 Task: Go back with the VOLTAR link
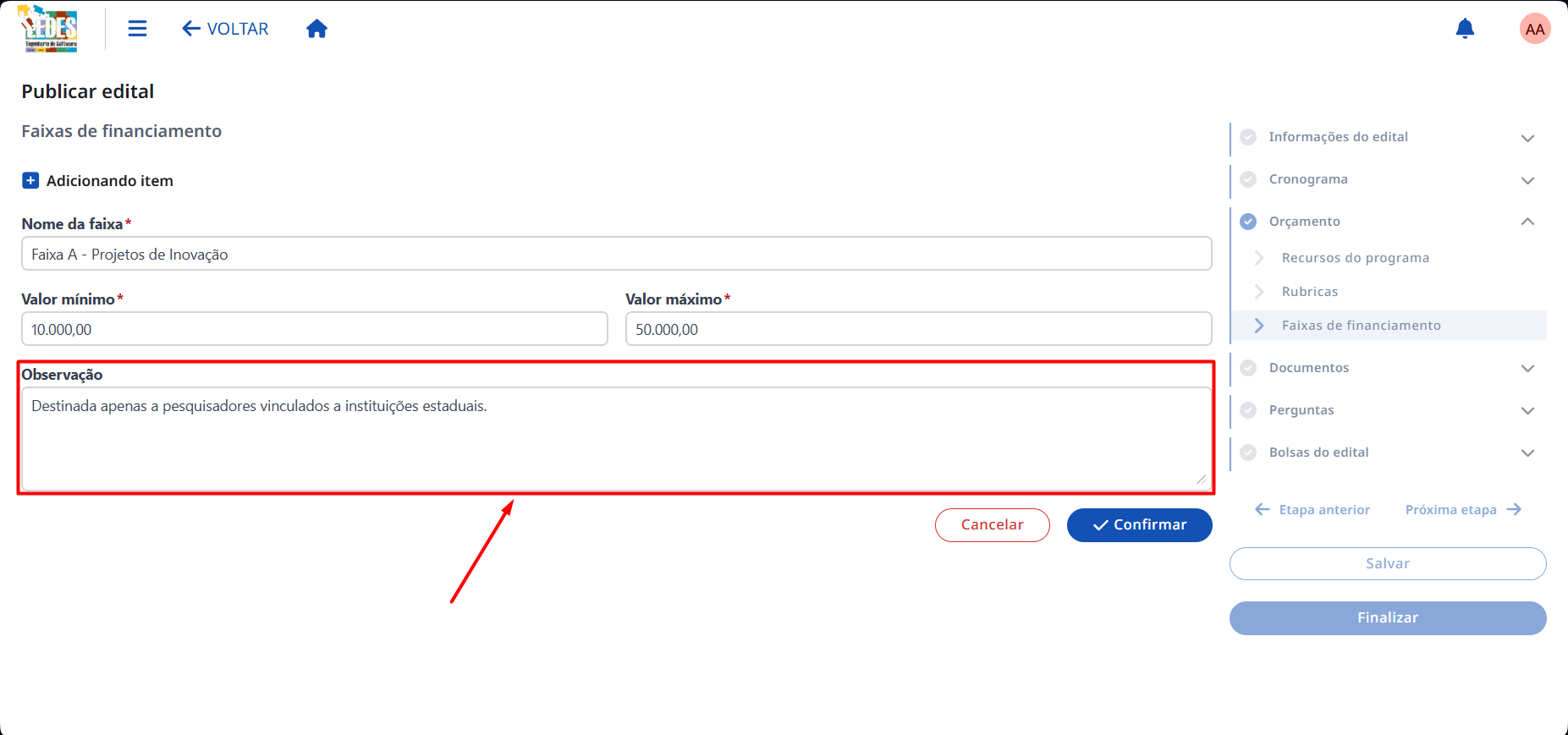[x=225, y=29]
